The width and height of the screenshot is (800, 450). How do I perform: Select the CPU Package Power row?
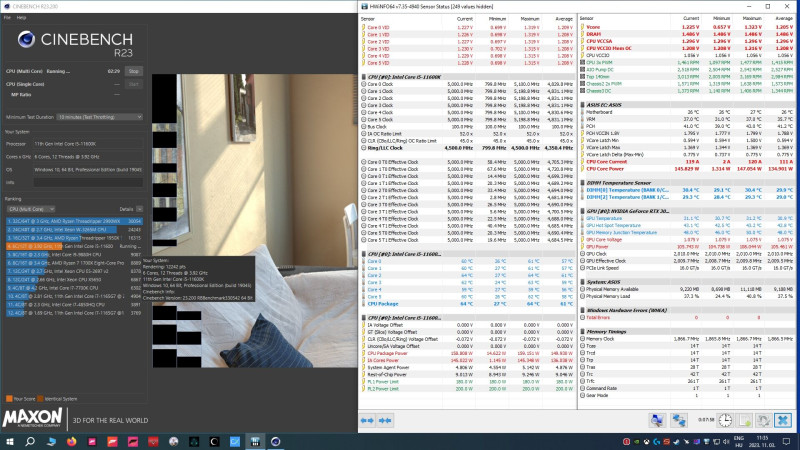click(x=467, y=353)
